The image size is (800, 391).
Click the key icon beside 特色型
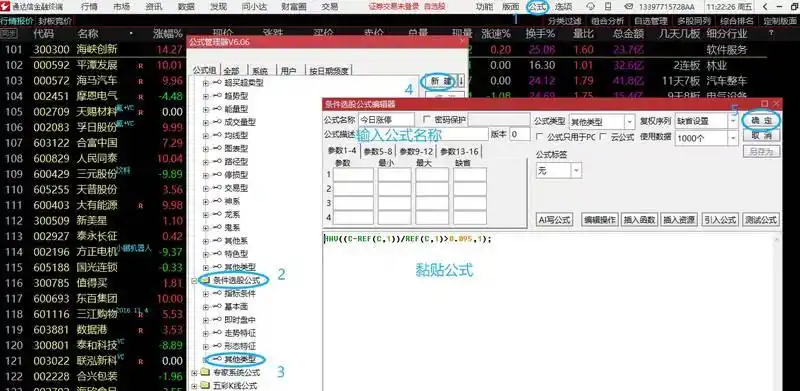pos(216,254)
